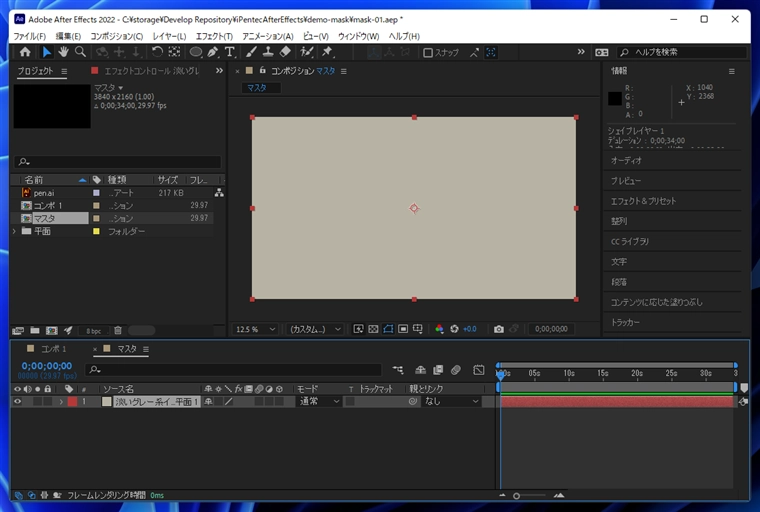Image resolution: width=760 pixels, height=512 pixels.
Task: Click the trash icon in Project panel
Action: pos(117,330)
